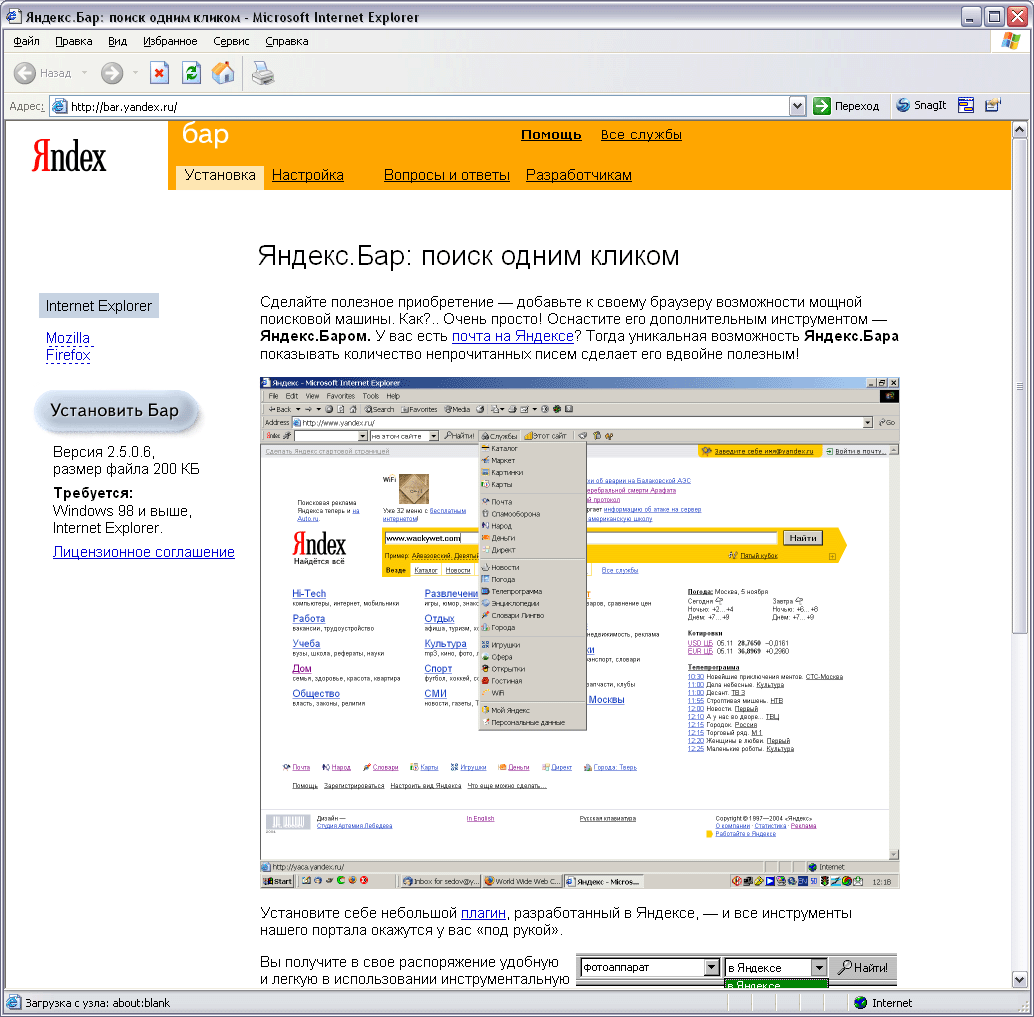
Task: Click SnagIt capture window icon
Action: pyautogui.click(x=966, y=106)
